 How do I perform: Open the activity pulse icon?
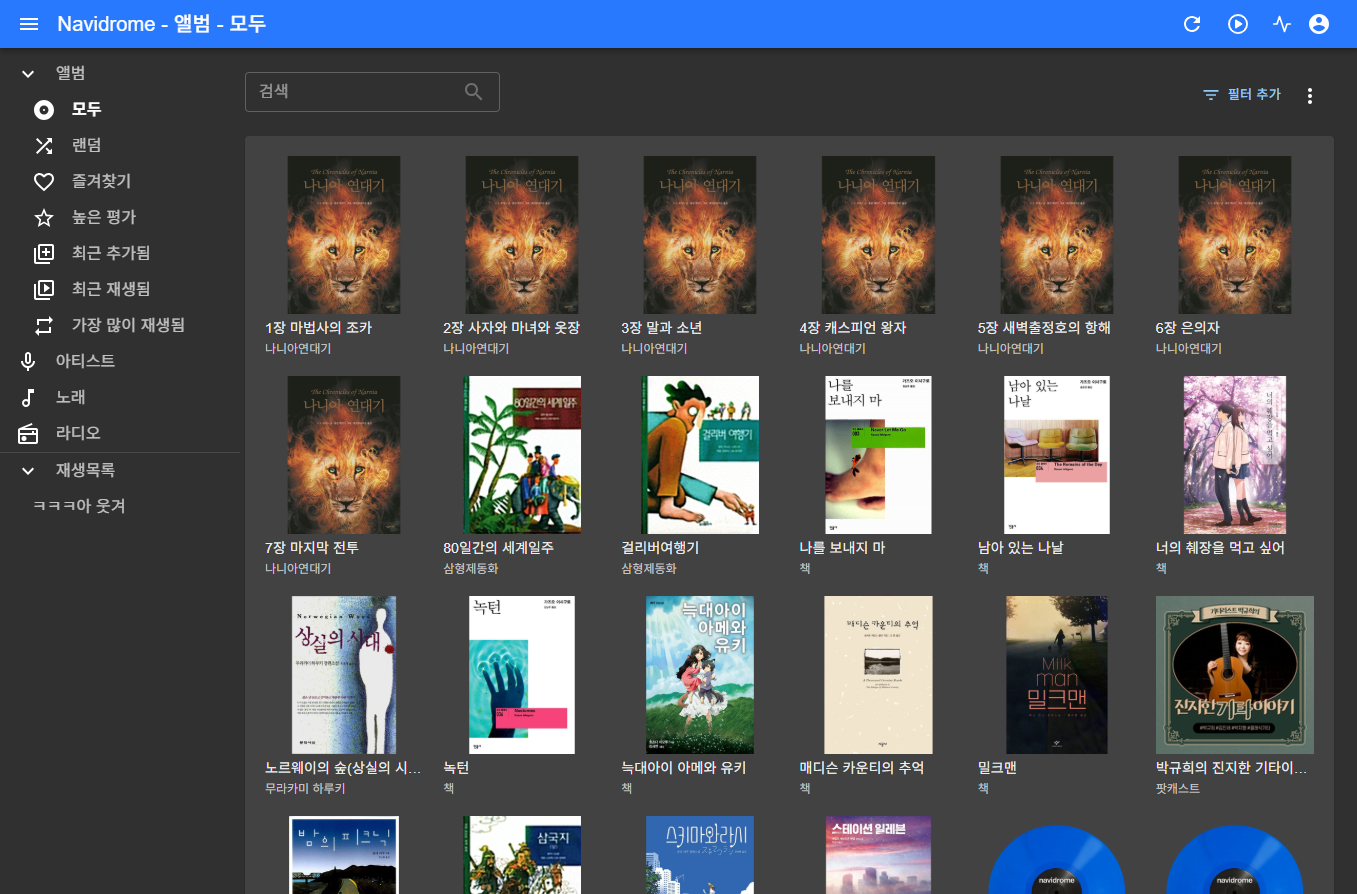tap(1282, 24)
